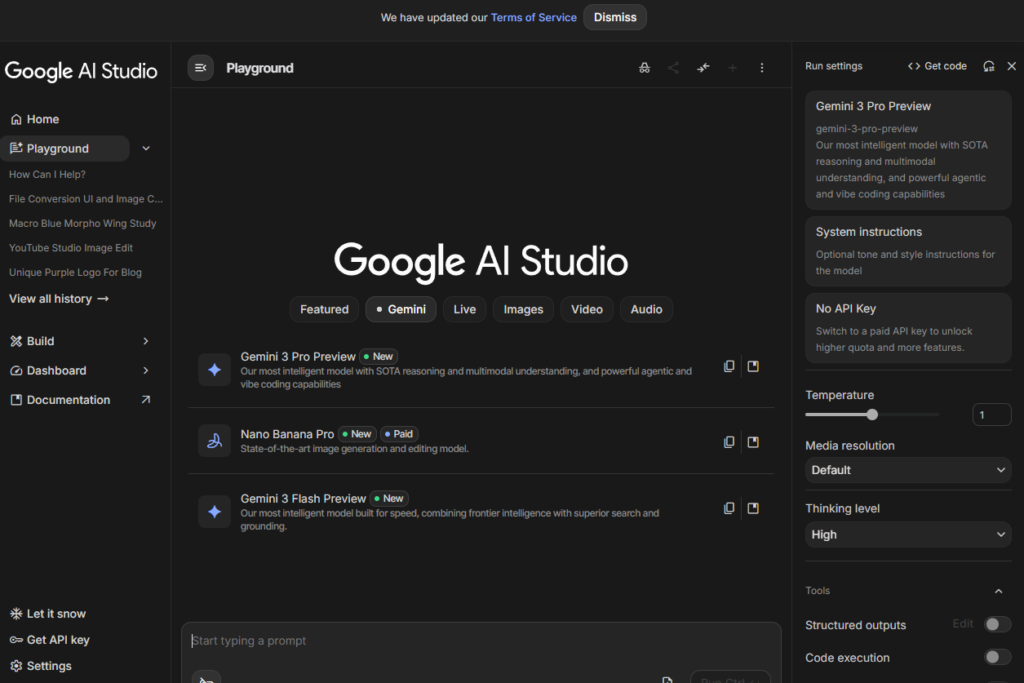Open the Gemini 3 Flash Preview model card icon

pos(753,508)
